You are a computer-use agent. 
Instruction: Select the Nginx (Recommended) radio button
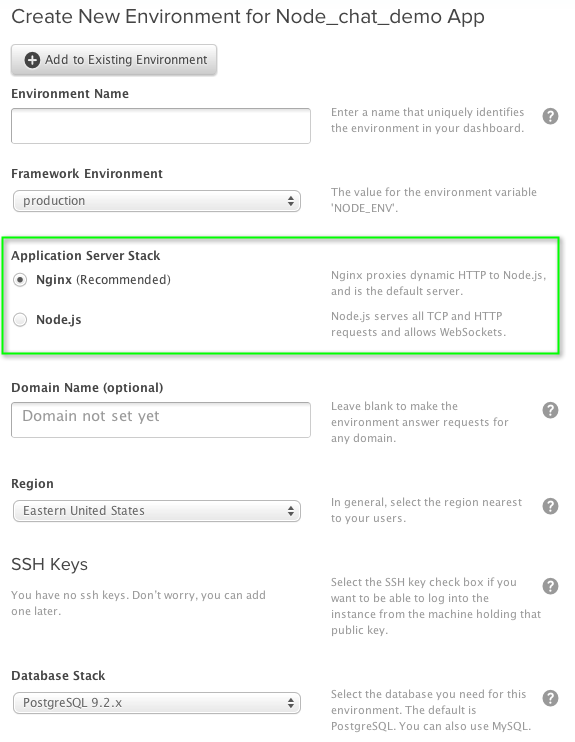[x=20, y=280]
